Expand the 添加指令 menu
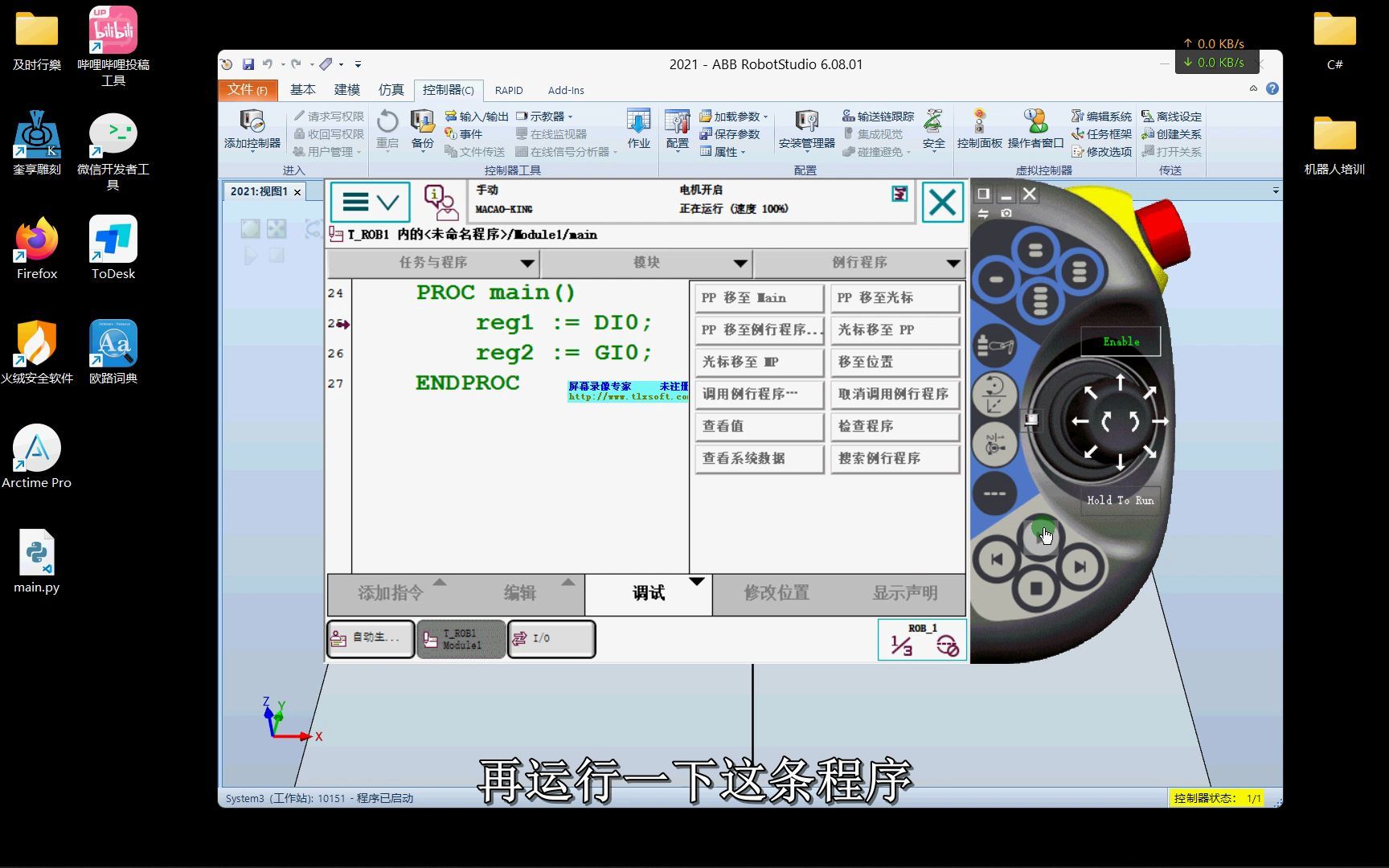This screenshot has width=1389, height=868. point(391,593)
